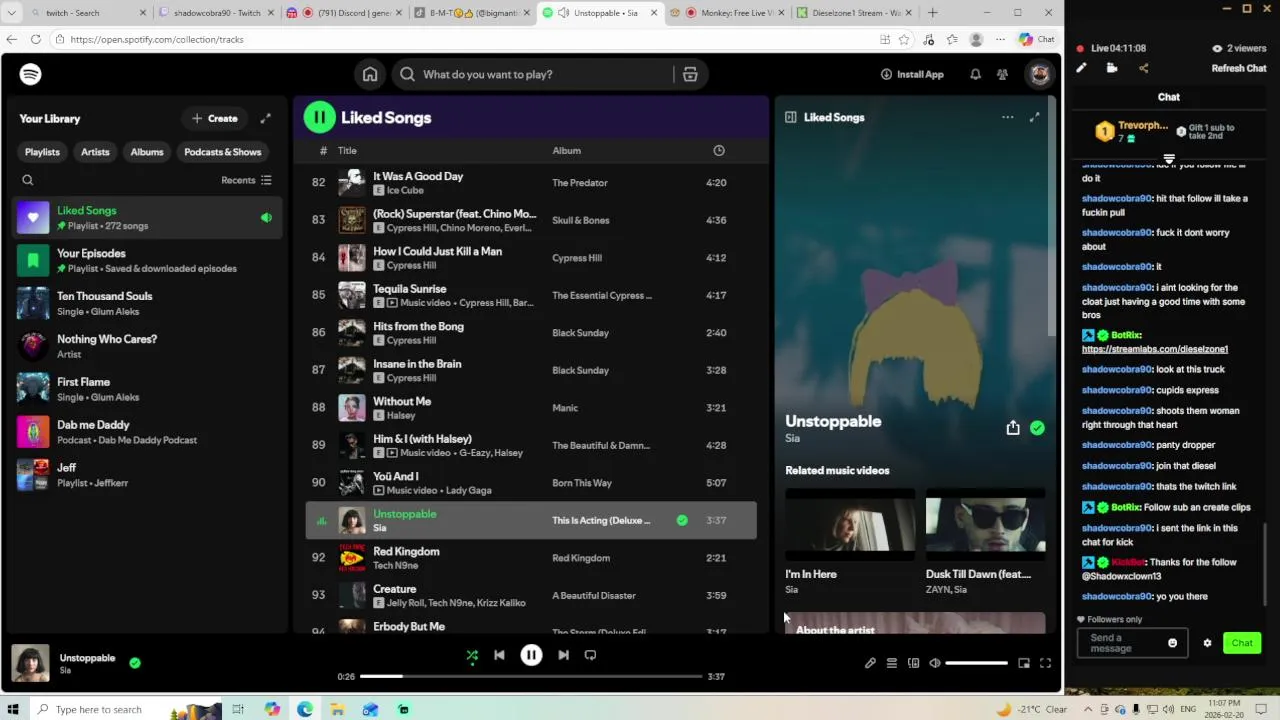Select the Albums filter chip
Viewport: 1280px width, 720px height.
tap(147, 152)
